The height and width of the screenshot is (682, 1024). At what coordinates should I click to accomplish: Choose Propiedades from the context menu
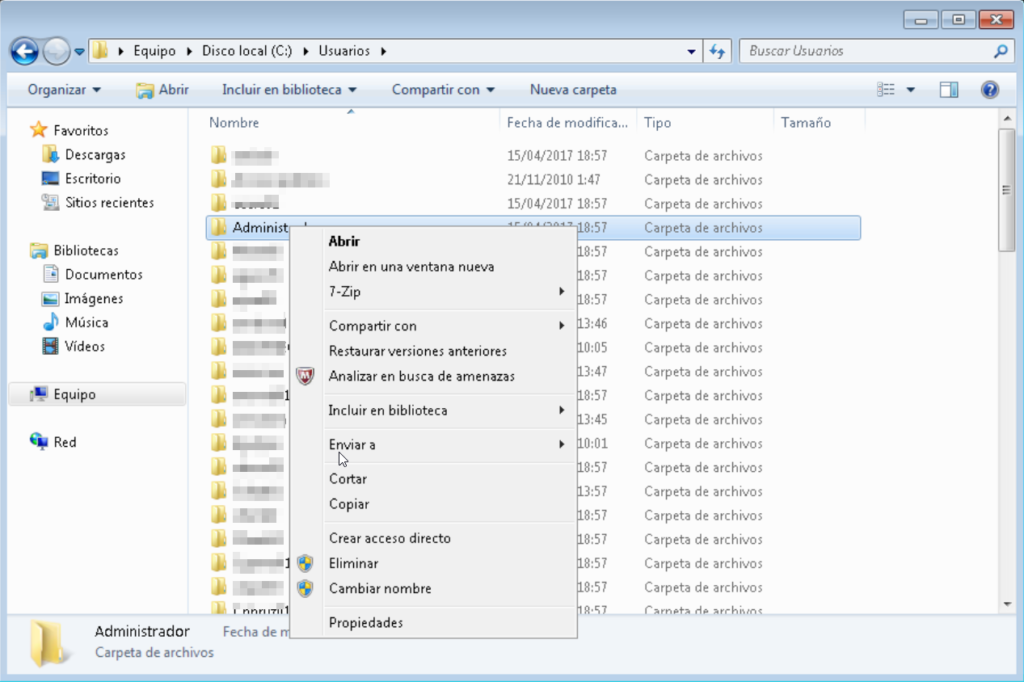(x=366, y=623)
